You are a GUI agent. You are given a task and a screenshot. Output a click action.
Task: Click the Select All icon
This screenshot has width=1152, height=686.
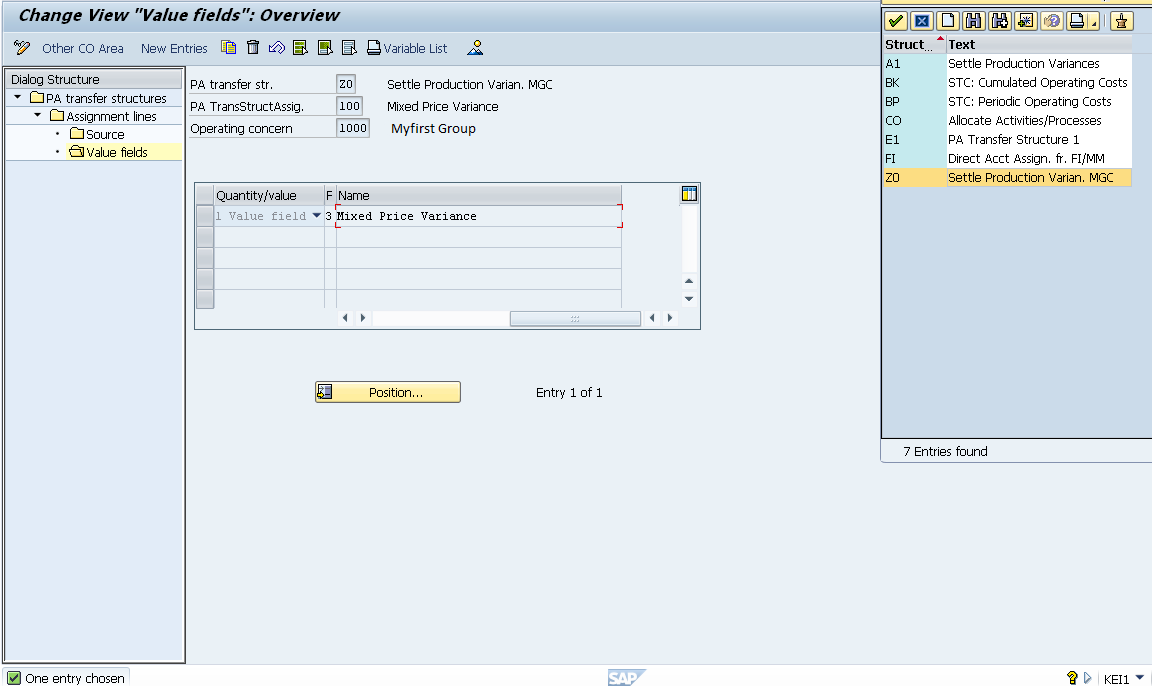(x=298, y=47)
